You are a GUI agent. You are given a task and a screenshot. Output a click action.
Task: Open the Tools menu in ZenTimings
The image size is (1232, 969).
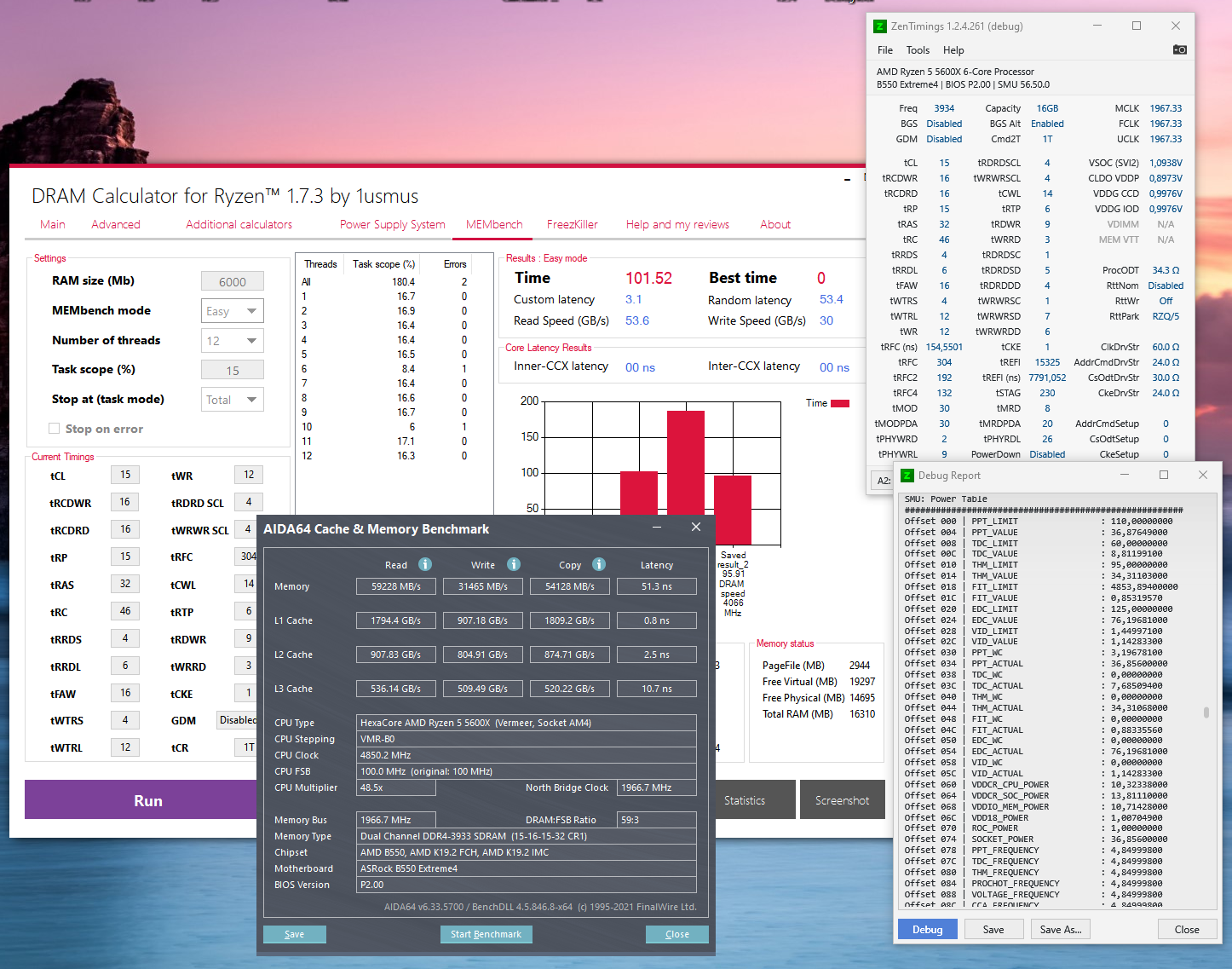(918, 50)
